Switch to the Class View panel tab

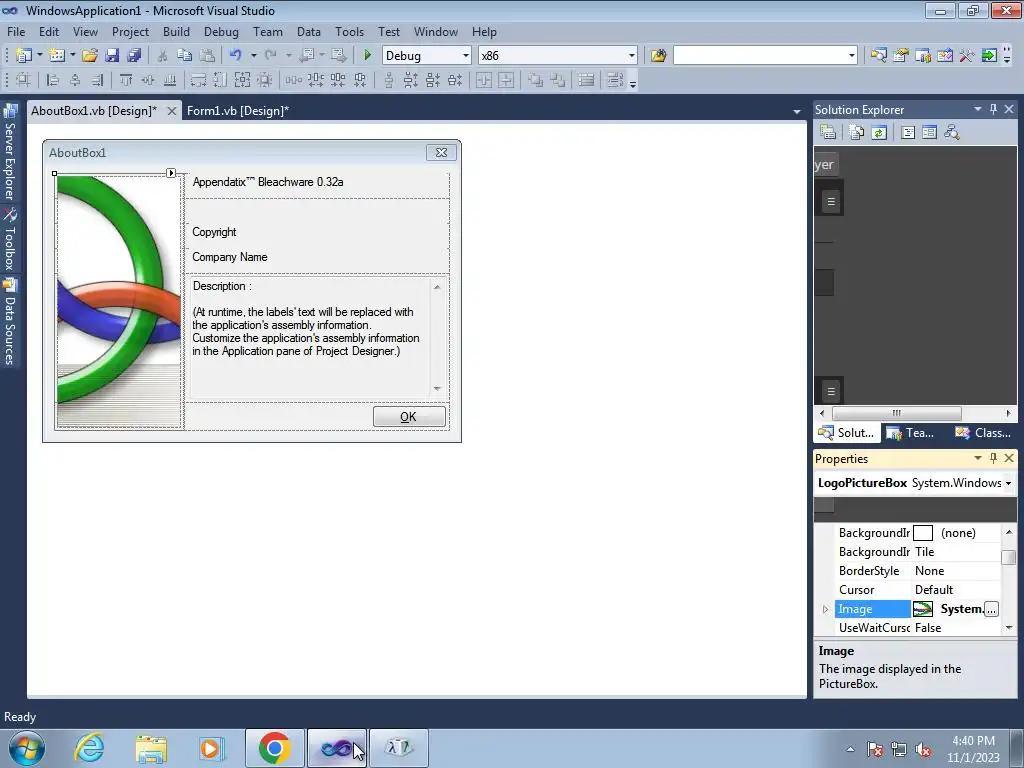pyautogui.click(x=984, y=432)
